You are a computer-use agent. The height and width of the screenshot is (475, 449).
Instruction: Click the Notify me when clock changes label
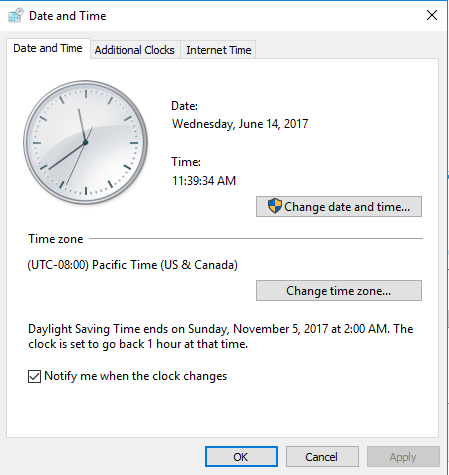tap(135, 376)
